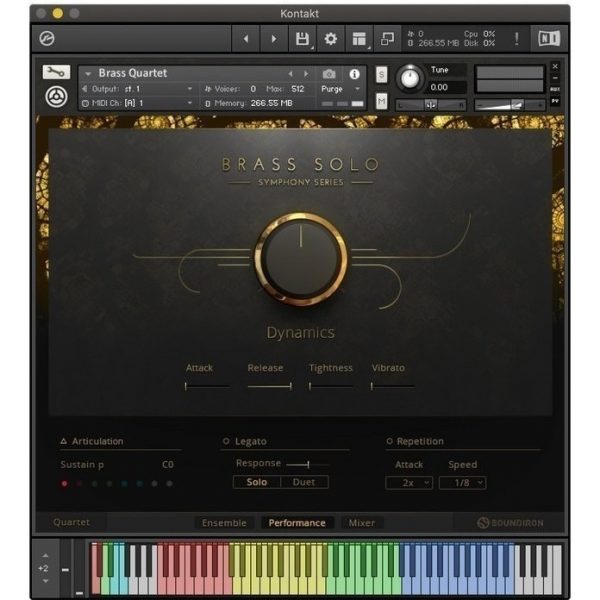Select the last gray articulation slot dot

170,484
